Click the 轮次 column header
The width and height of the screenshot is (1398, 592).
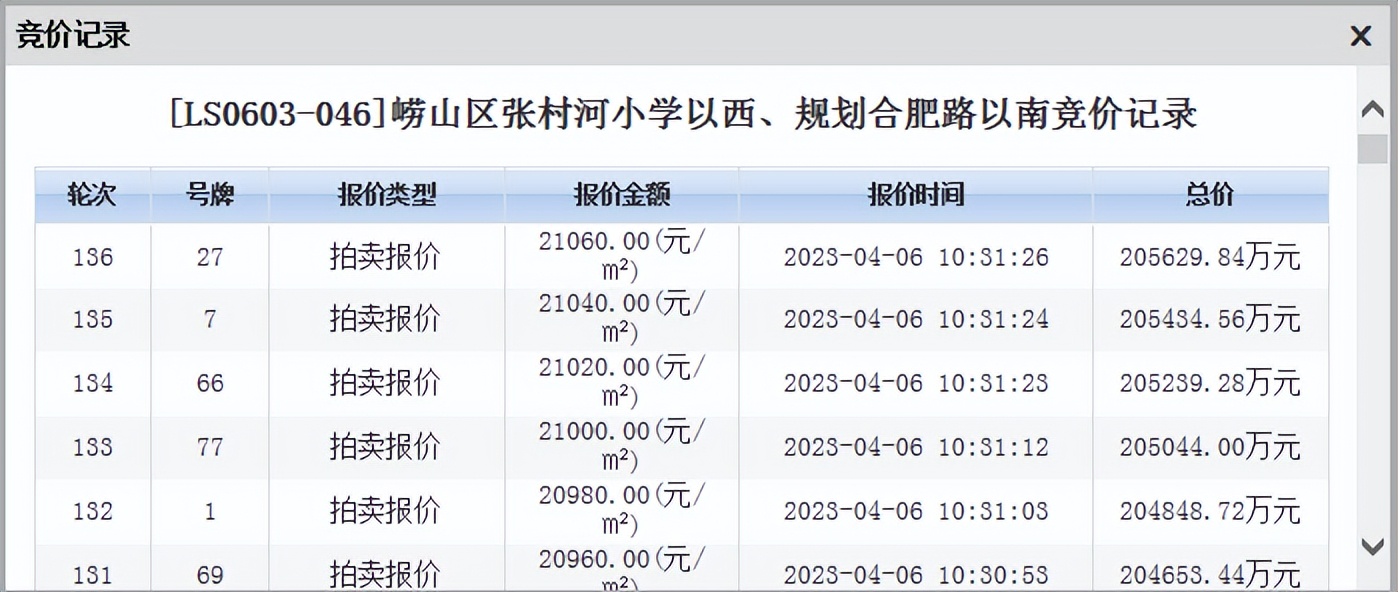click(92, 195)
